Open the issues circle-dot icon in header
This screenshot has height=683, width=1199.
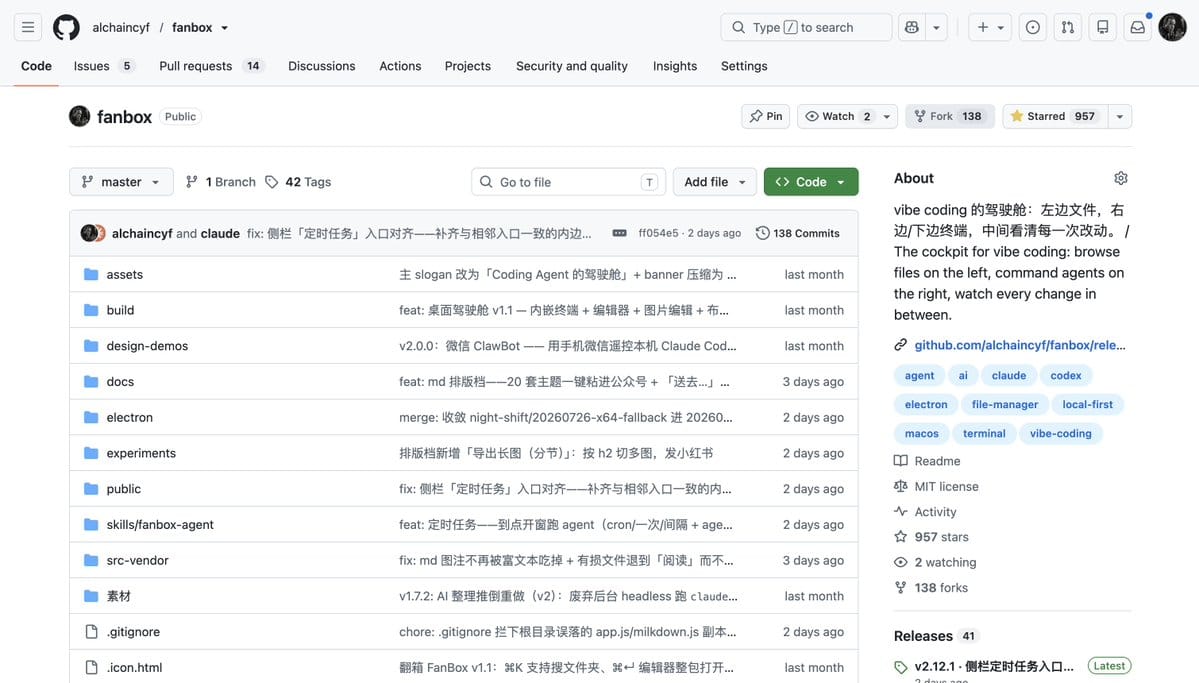click(x=1032, y=28)
